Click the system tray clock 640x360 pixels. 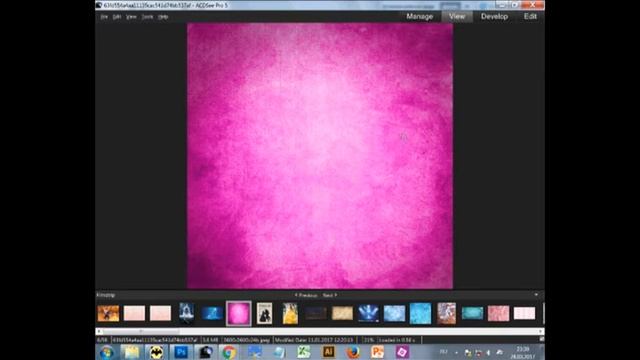tap(523, 353)
